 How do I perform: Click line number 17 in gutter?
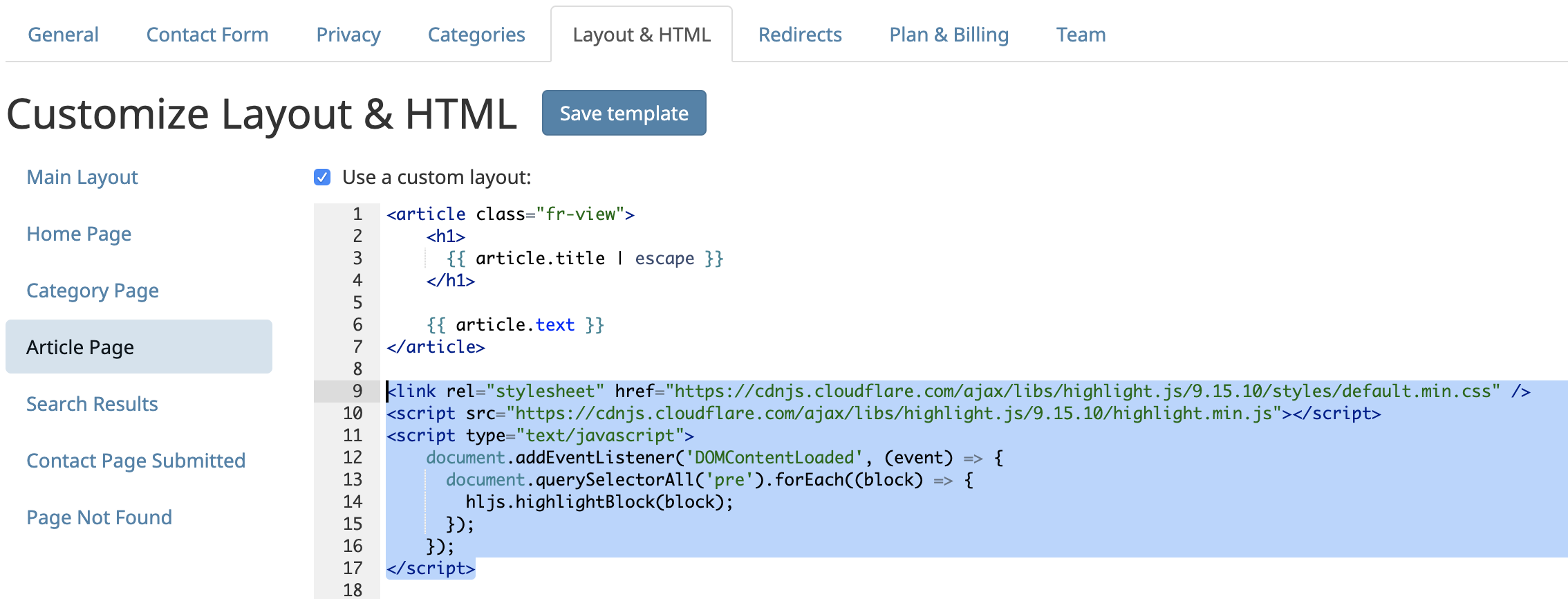click(353, 569)
